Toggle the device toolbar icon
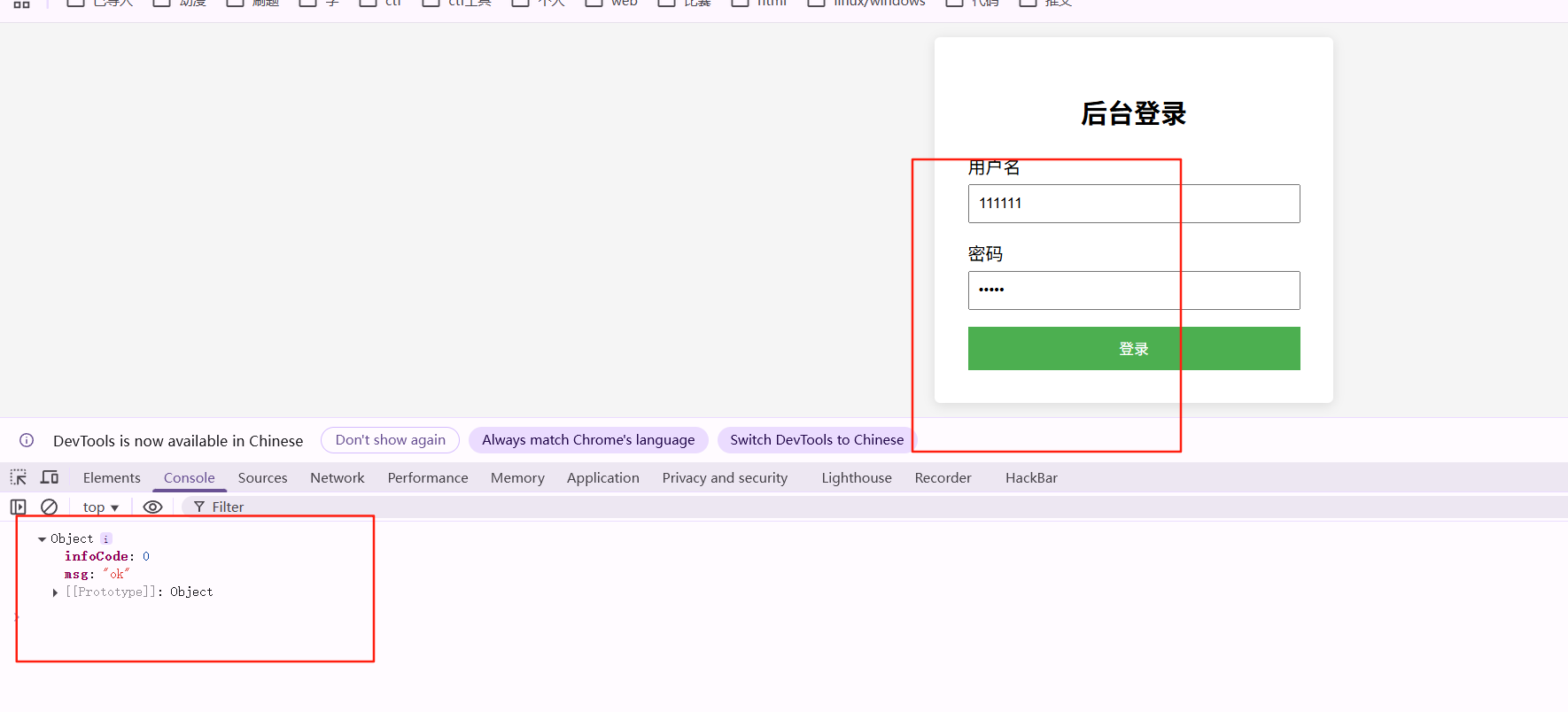This screenshot has height=712, width=1568. pyautogui.click(x=50, y=477)
